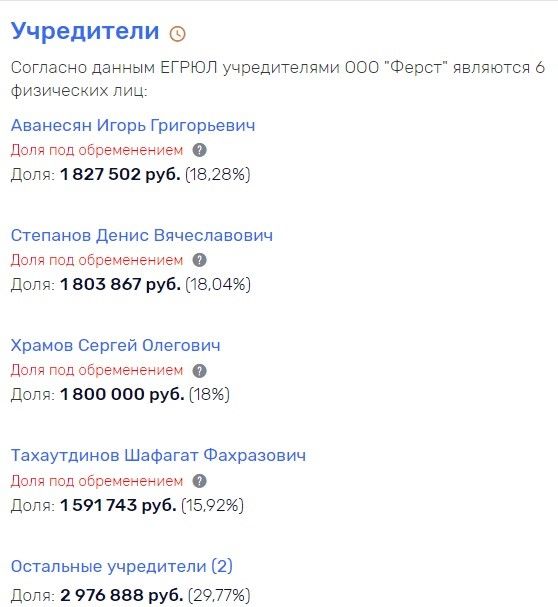The width and height of the screenshot is (558, 607).
Task: Click help icon beside Аванесян's encumbrance label
Action: coord(200,150)
